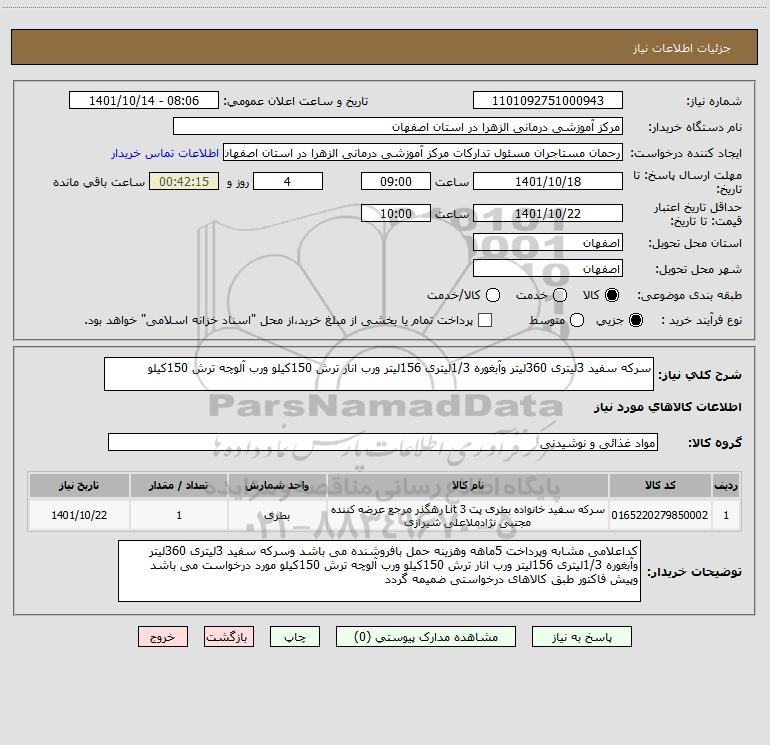
Task: Click the remaining days field showing 4
Action: [288, 181]
